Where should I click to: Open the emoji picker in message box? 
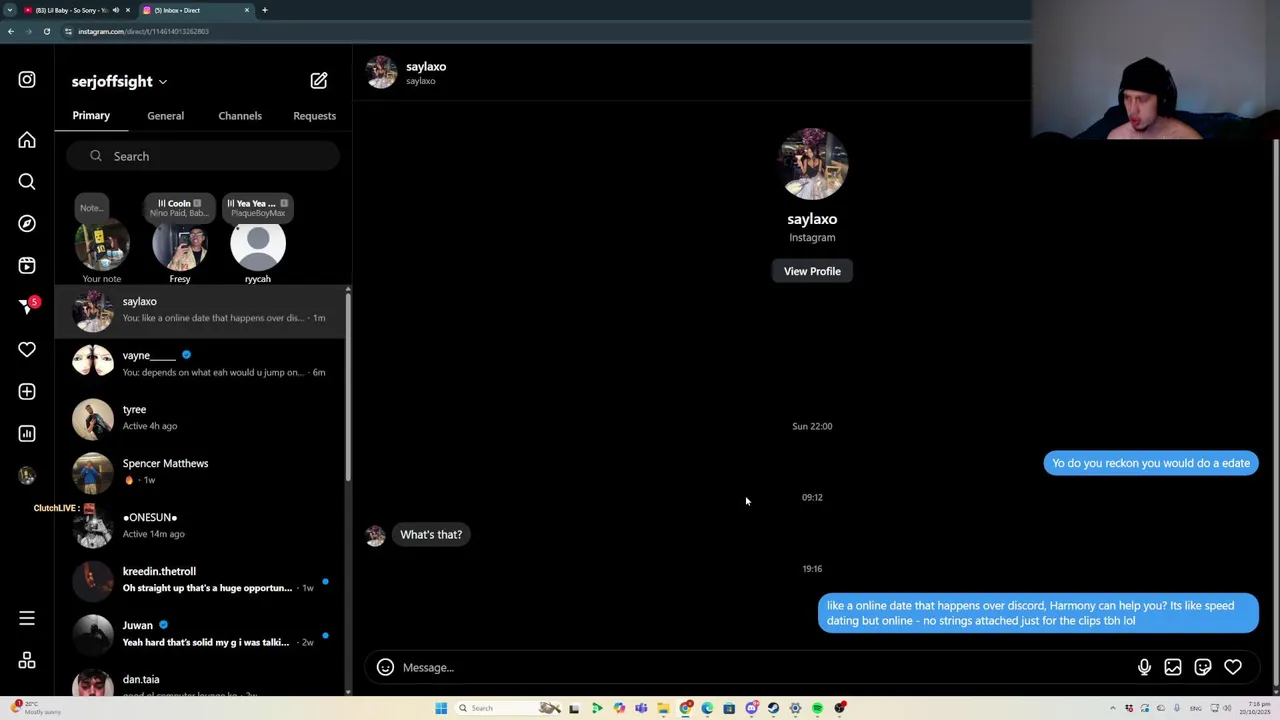(385, 667)
